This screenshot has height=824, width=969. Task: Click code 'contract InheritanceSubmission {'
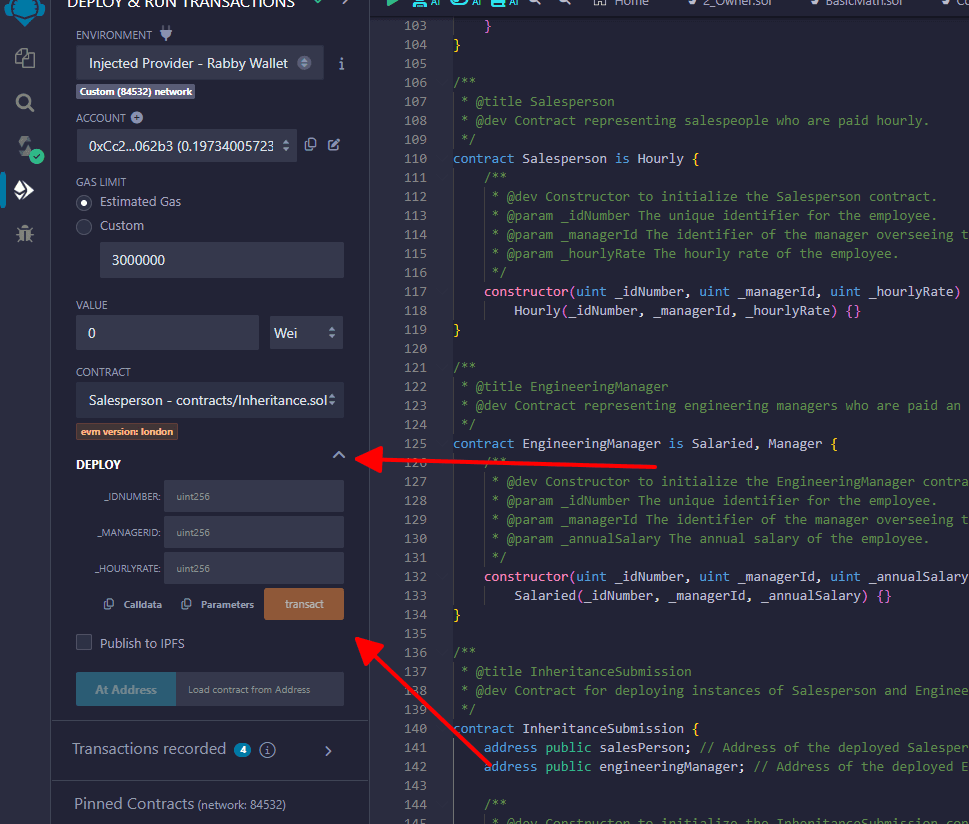click(576, 729)
